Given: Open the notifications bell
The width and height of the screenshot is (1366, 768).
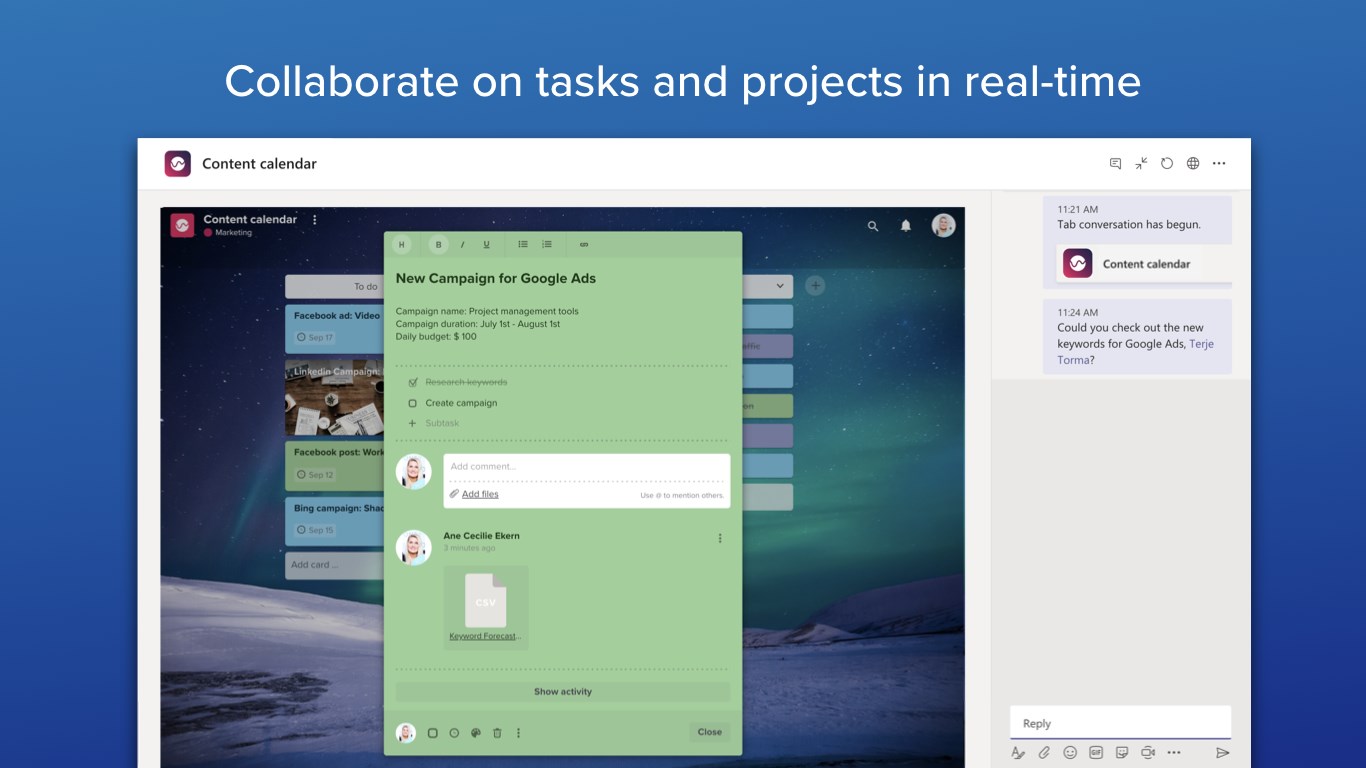Looking at the screenshot, I should click(x=906, y=226).
